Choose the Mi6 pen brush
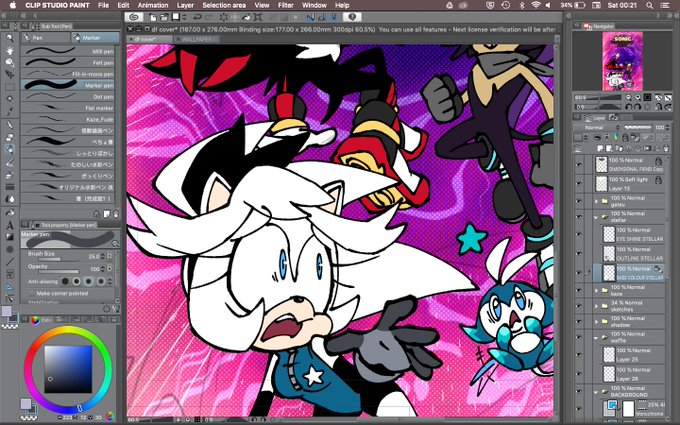The image size is (680, 425). (69, 51)
